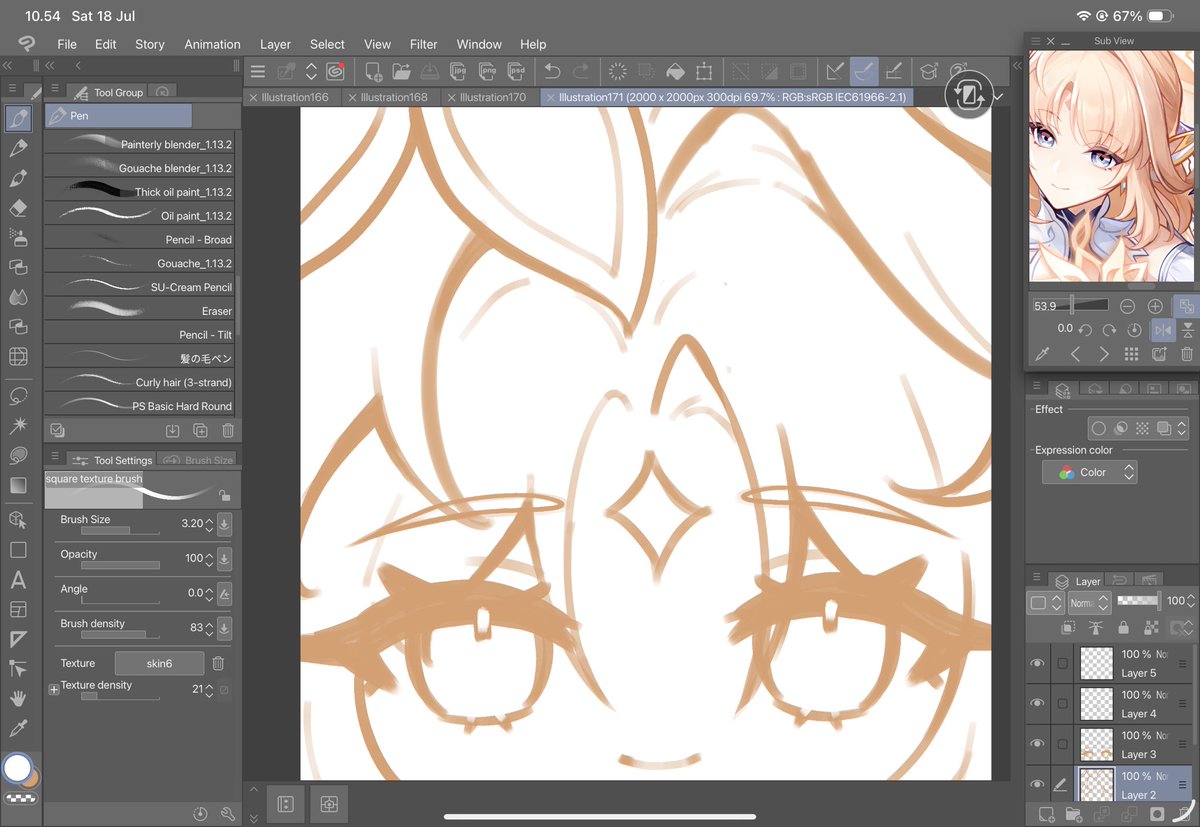Select the Painterly blender_1.13.2 brush

(138, 144)
